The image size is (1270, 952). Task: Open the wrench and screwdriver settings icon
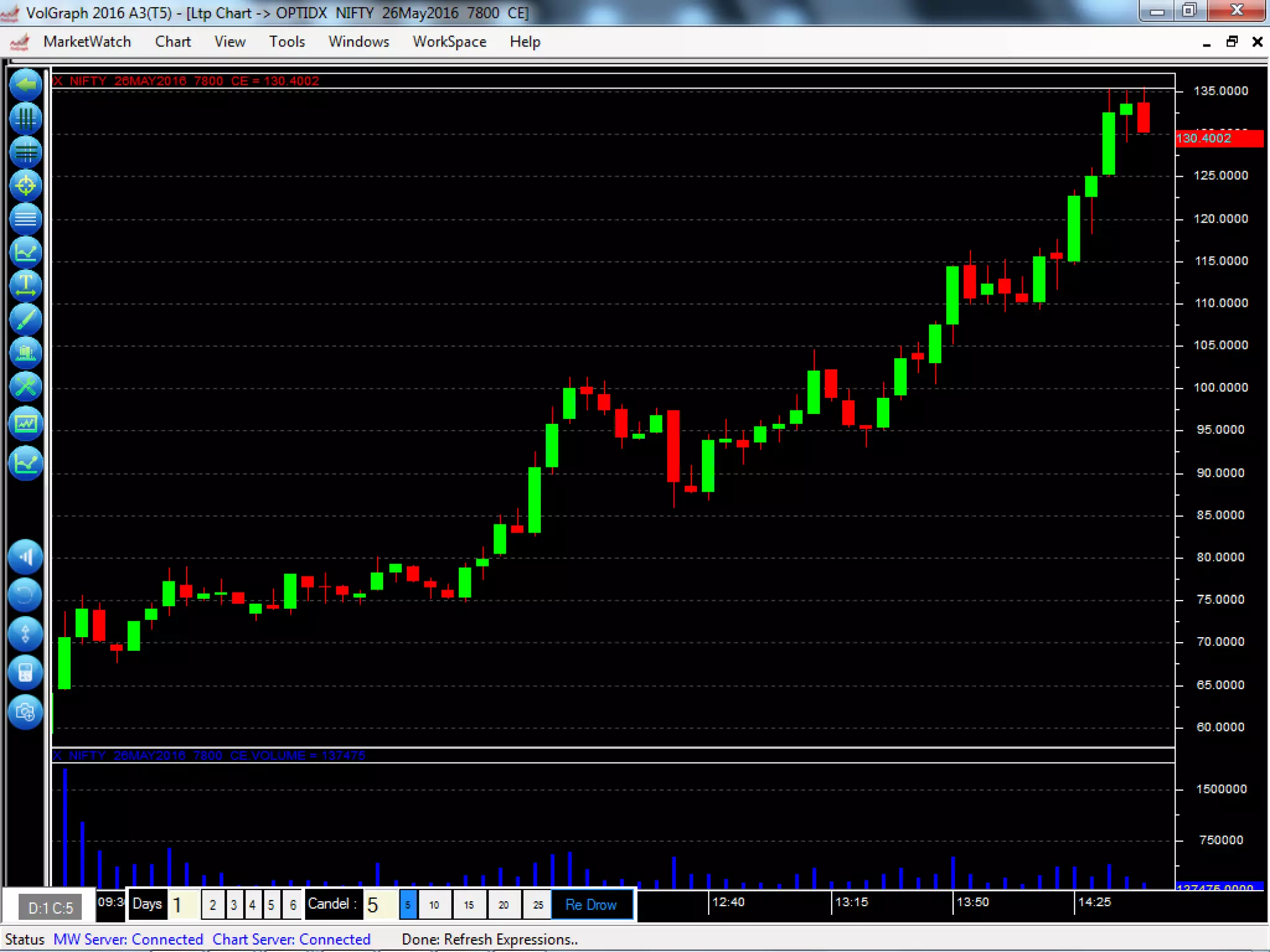(25, 387)
